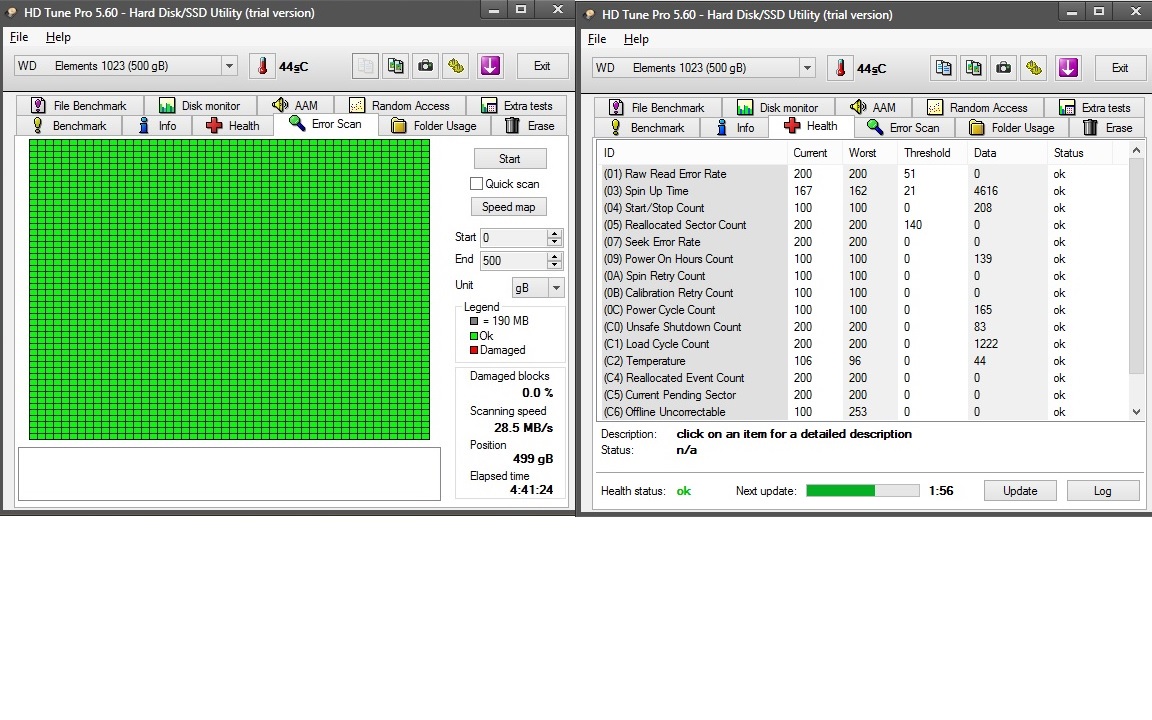Open Help menu in right window

tap(636, 40)
